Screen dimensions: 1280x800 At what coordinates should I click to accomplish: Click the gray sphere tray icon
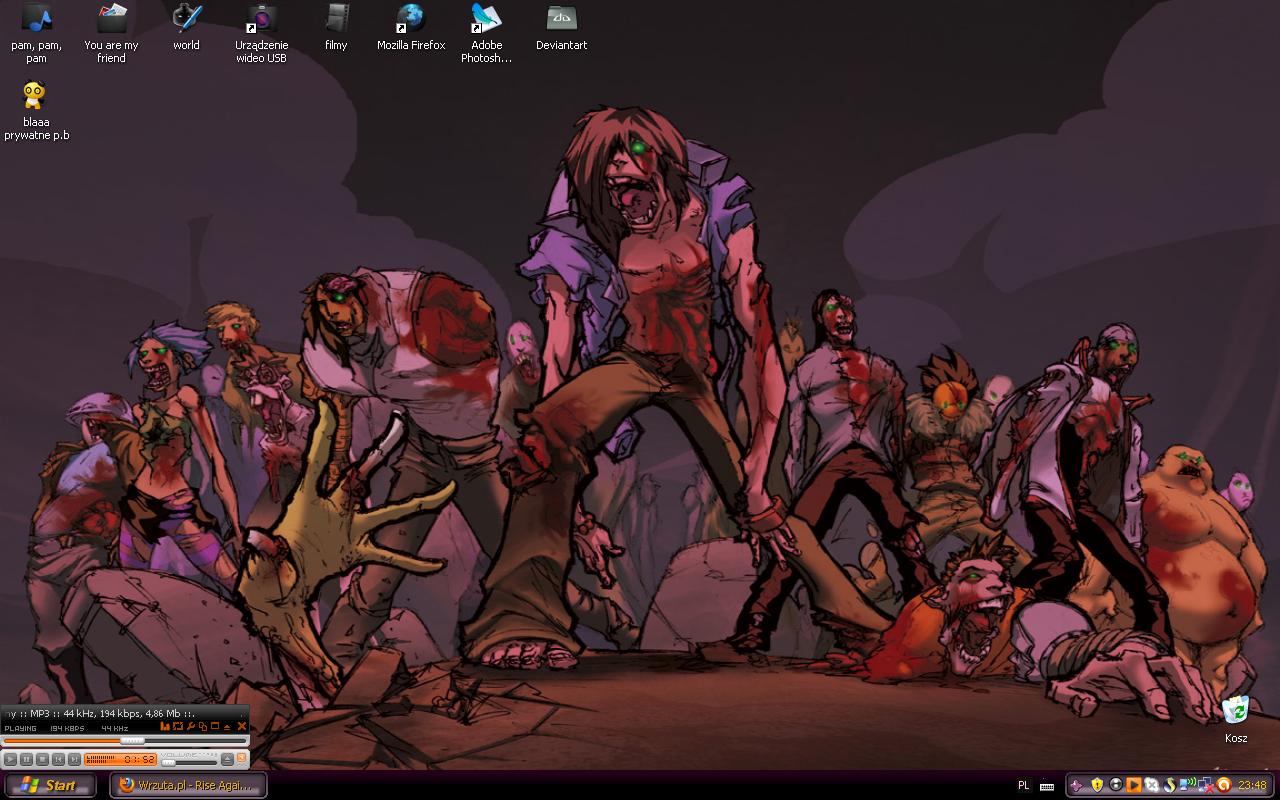1116,785
